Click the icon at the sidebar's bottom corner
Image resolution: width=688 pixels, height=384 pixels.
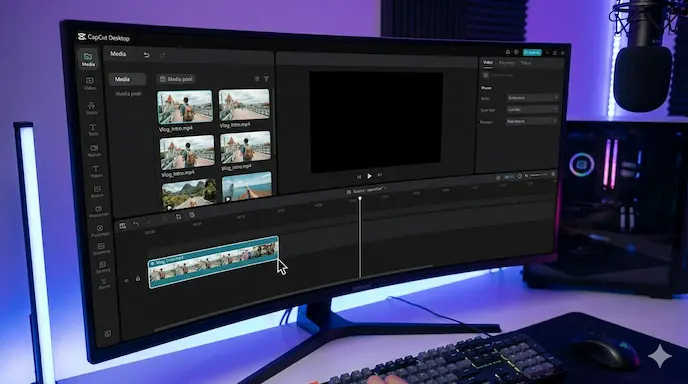click(x=108, y=334)
